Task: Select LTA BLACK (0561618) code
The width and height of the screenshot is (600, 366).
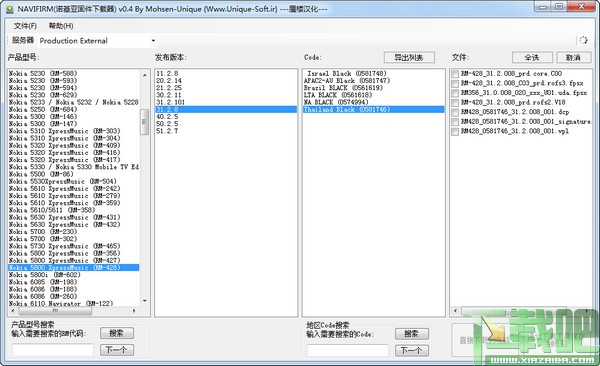Action: pyautogui.click(x=373, y=95)
